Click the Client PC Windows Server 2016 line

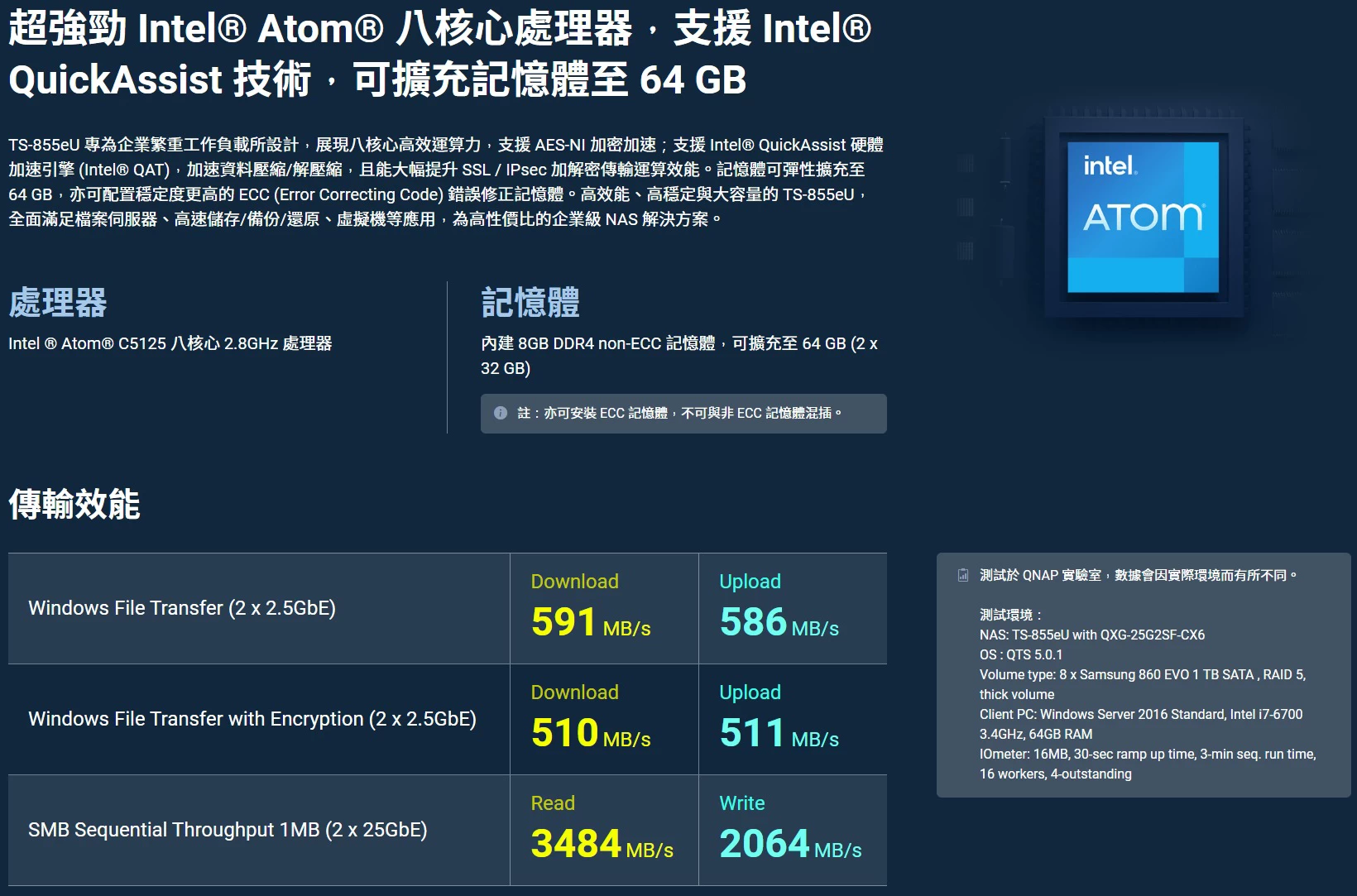(x=1141, y=724)
